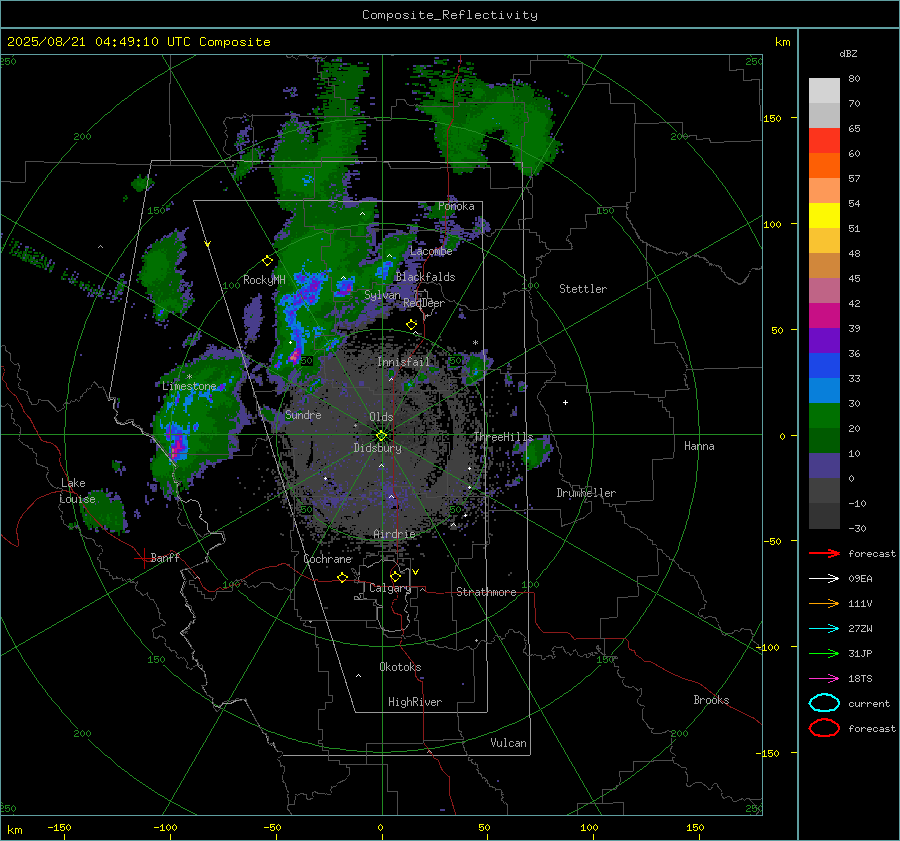Click the -100 tick label on right axis

(x=767, y=647)
